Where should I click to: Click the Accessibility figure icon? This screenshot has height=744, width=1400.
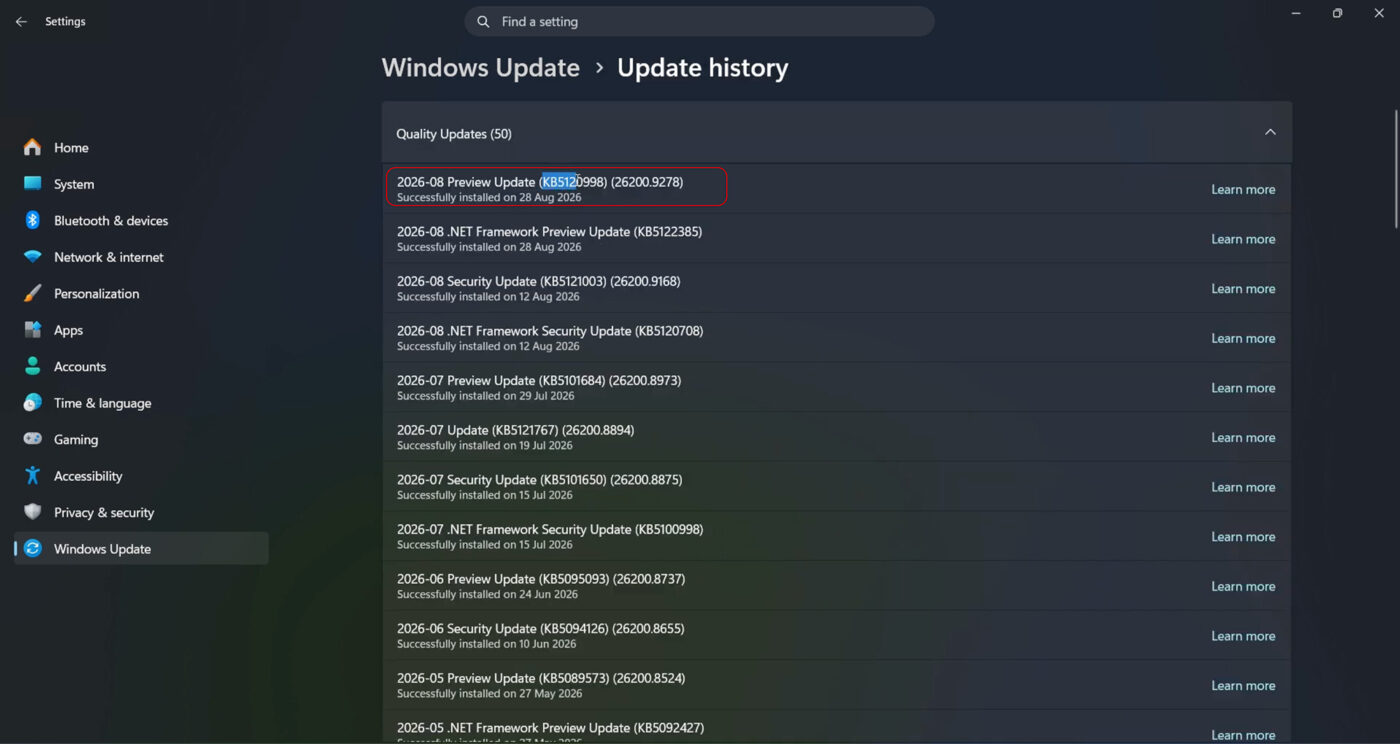point(33,476)
